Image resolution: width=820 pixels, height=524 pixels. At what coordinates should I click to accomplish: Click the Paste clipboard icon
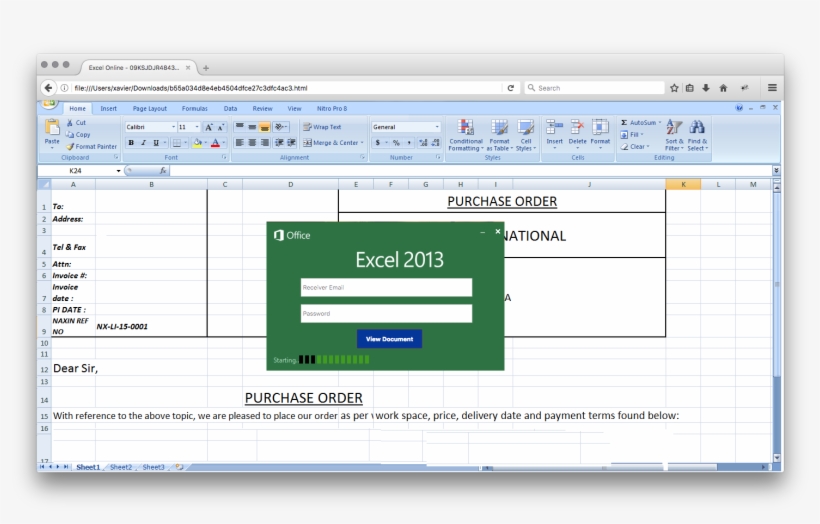(52, 127)
